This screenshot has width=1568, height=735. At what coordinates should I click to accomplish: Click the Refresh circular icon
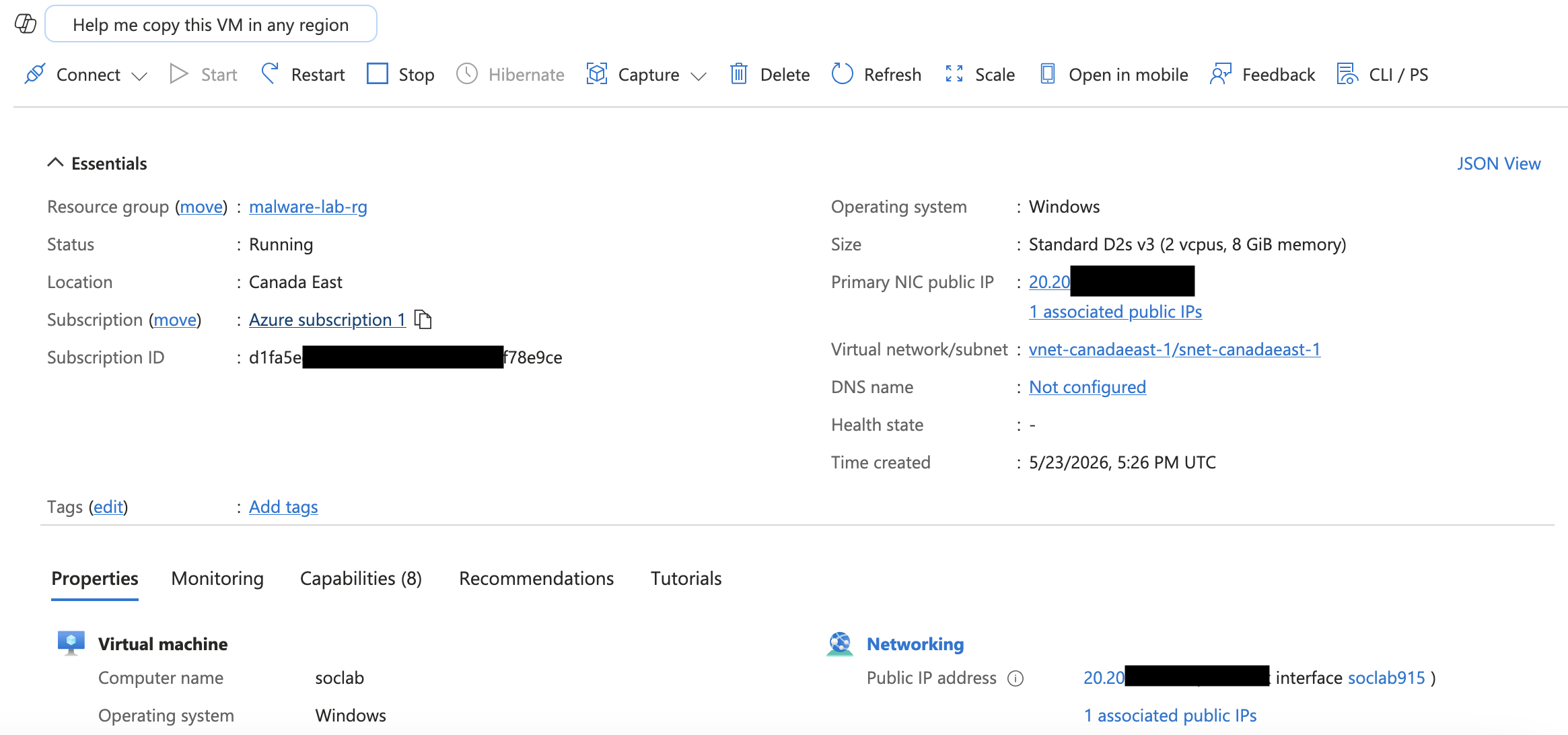tap(843, 74)
